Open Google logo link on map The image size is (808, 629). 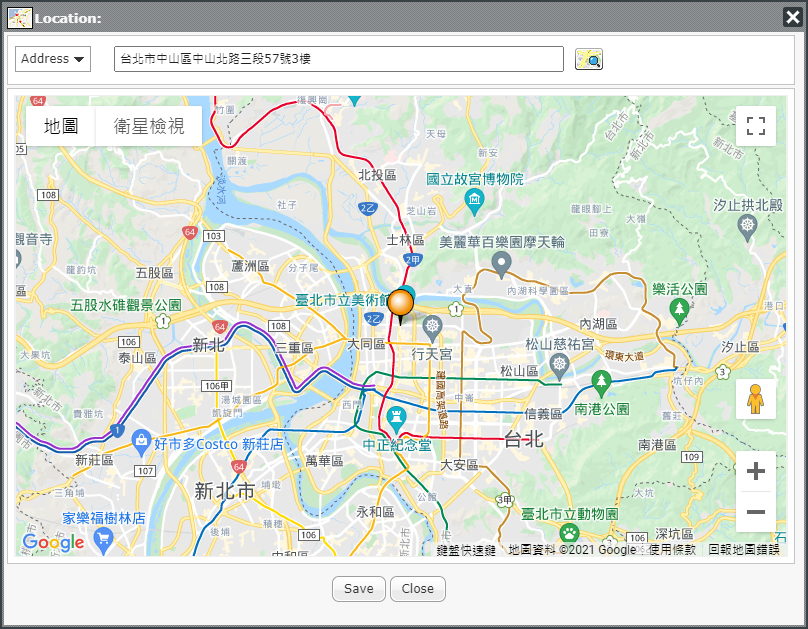(53, 542)
